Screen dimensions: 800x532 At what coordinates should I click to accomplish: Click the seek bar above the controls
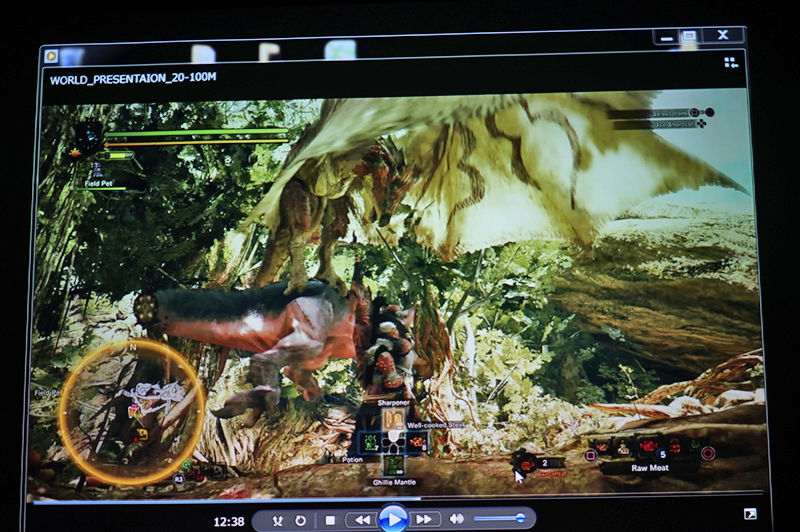click(400, 499)
